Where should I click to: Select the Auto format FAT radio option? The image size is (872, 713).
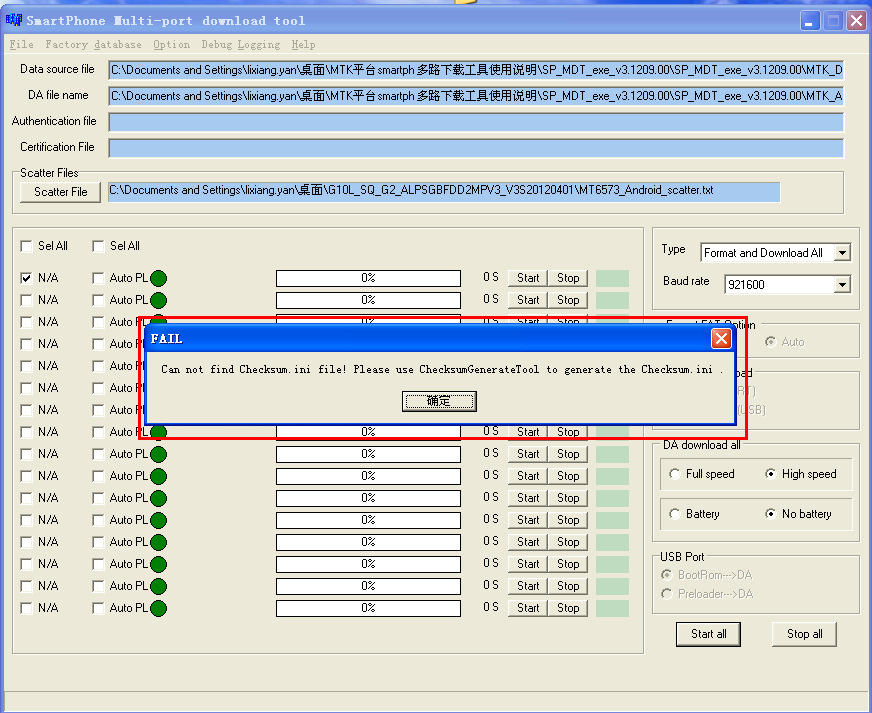tap(770, 341)
